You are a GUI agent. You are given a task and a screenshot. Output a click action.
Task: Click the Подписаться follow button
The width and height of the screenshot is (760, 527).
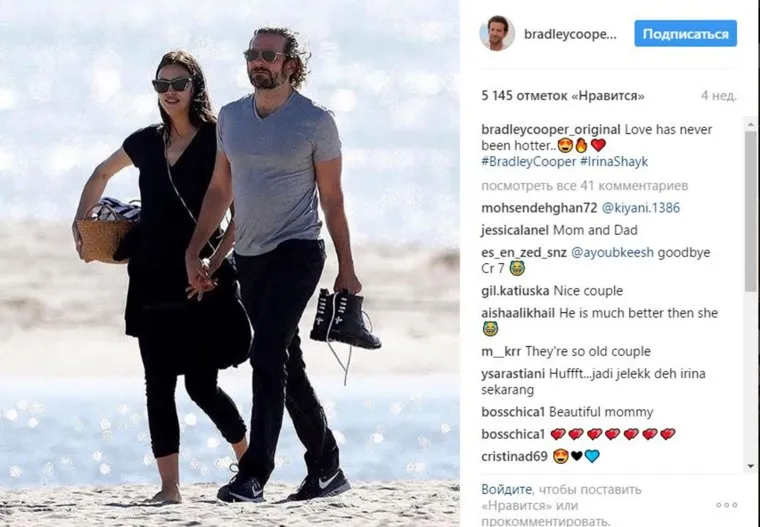click(x=685, y=33)
